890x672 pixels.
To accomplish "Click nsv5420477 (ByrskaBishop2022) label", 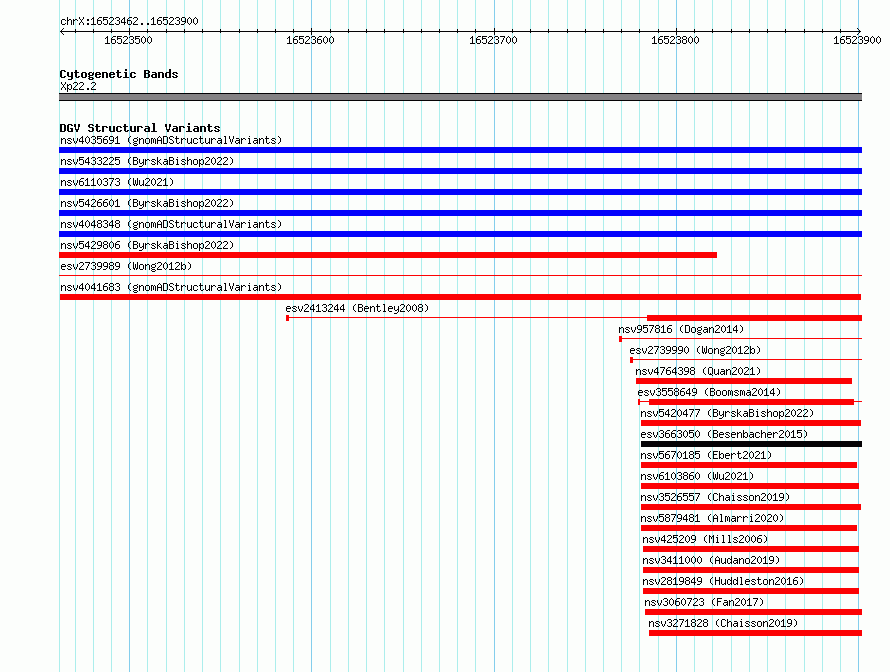I will click(727, 413).
